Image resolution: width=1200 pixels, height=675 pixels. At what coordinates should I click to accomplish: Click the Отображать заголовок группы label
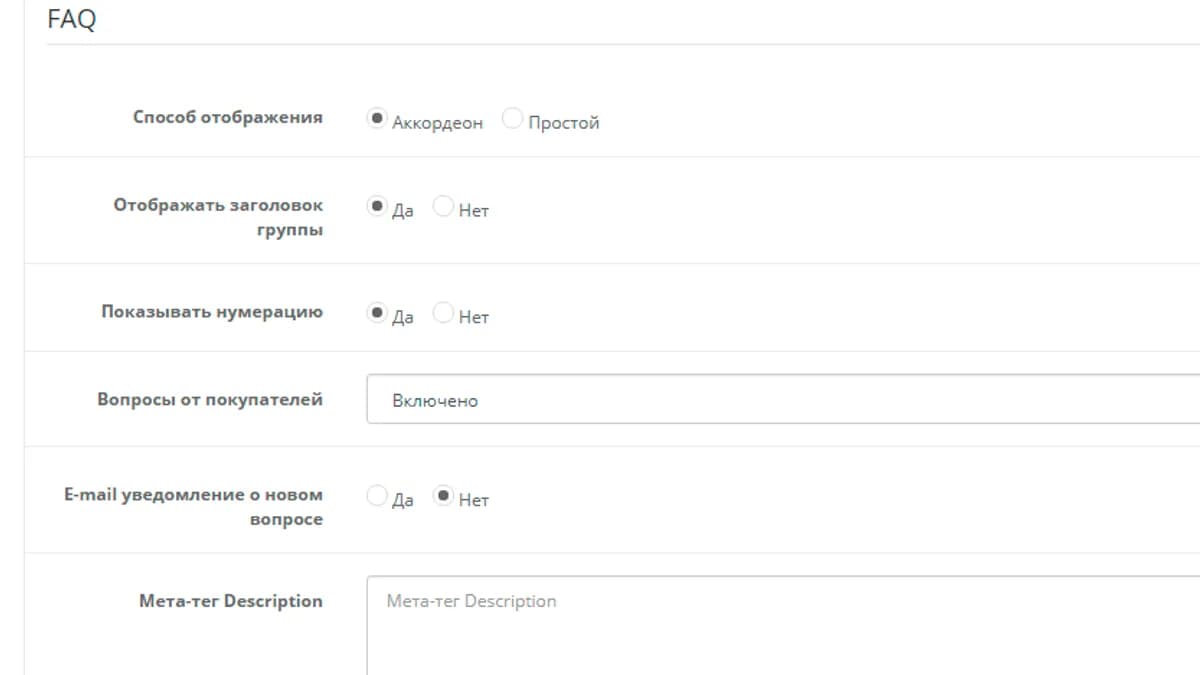tap(218, 217)
